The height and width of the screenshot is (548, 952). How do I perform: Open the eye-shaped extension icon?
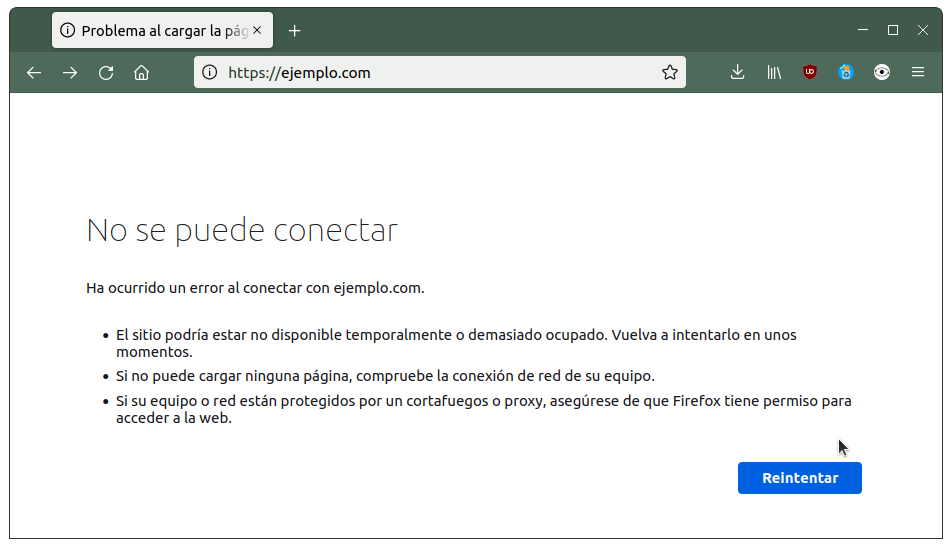tap(882, 72)
